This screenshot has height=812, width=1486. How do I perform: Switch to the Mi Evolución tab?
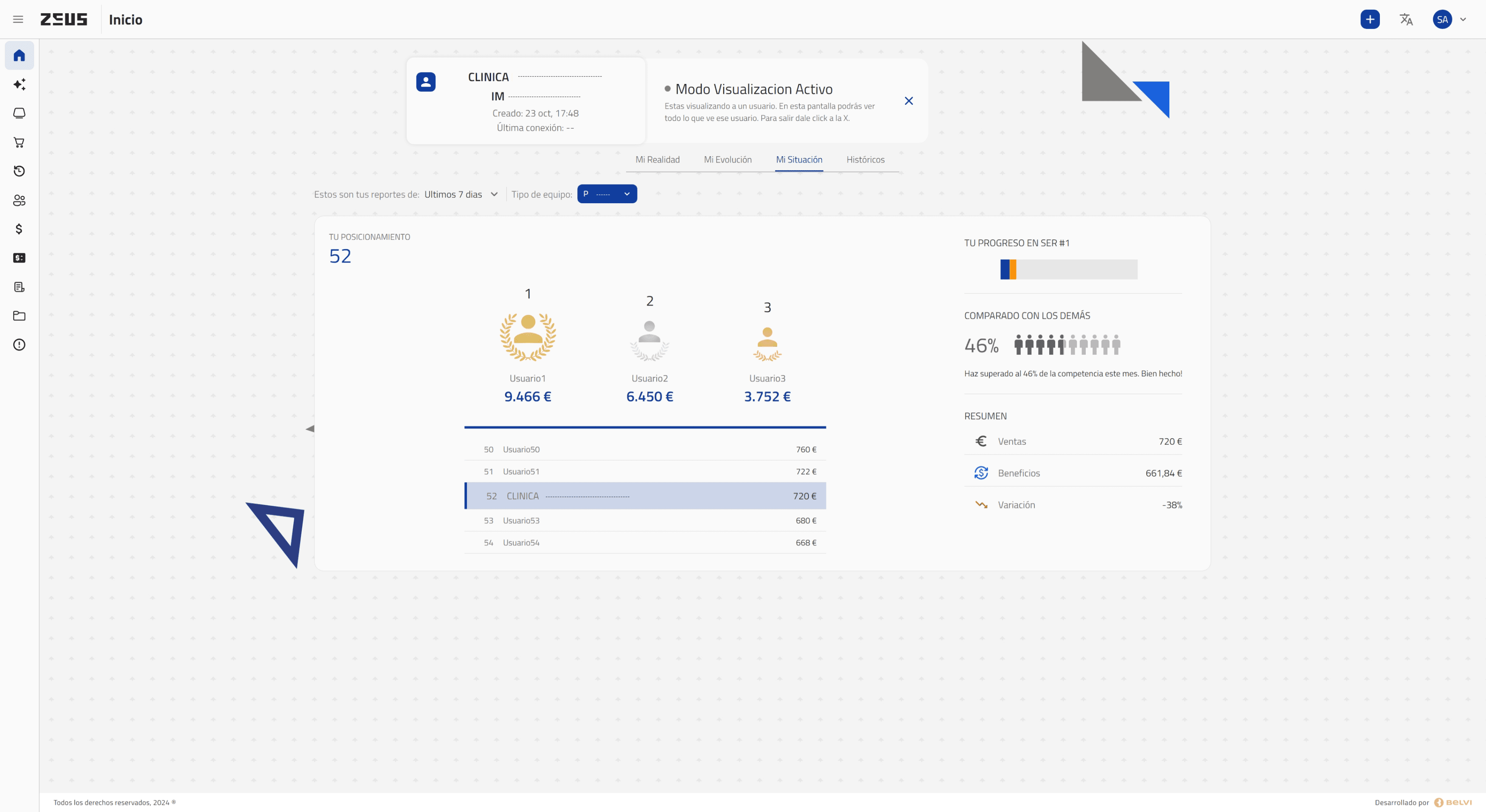[728, 160]
